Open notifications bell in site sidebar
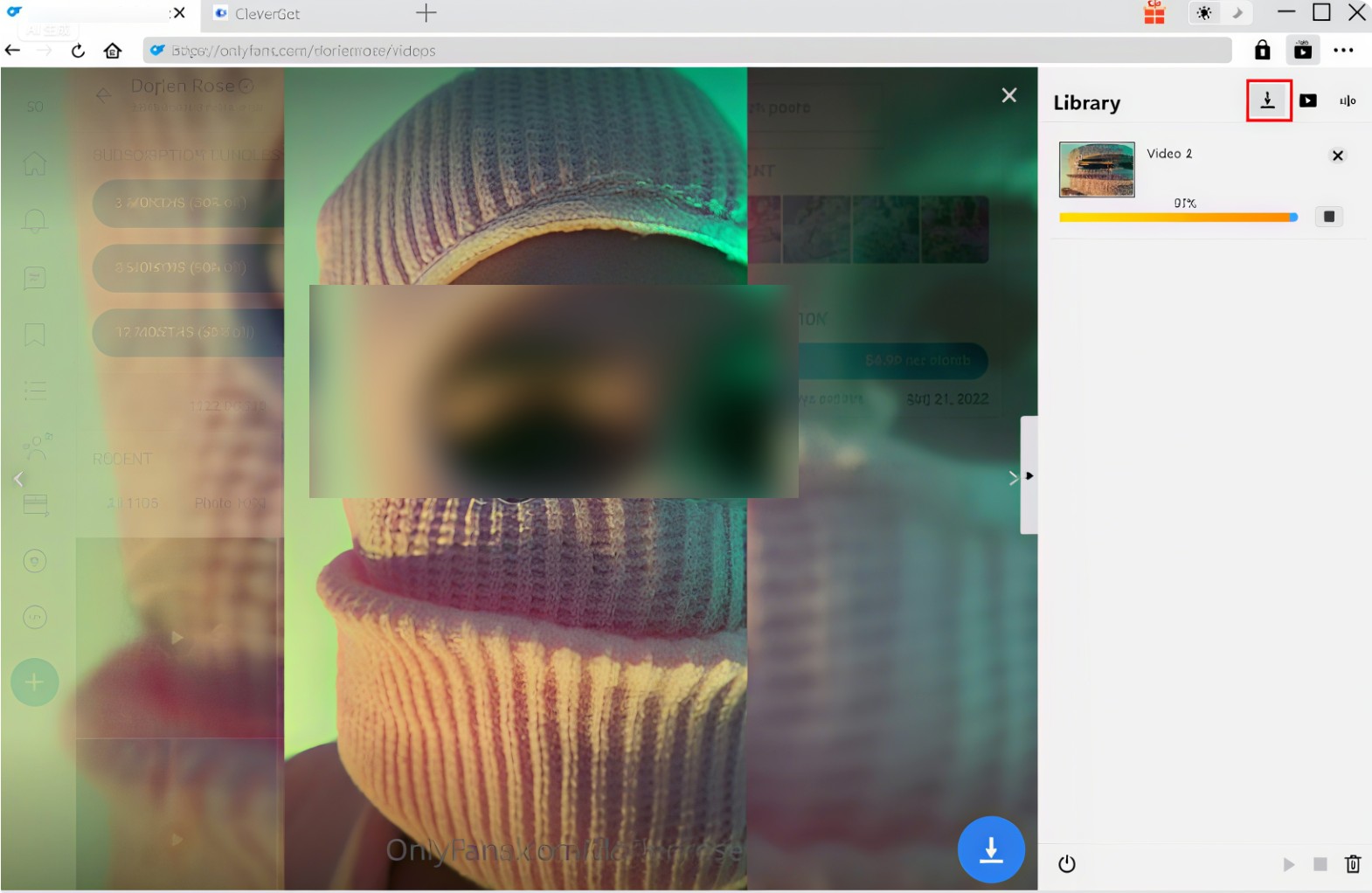Screen dimensions: 1372x893 click(x=35, y=220)
